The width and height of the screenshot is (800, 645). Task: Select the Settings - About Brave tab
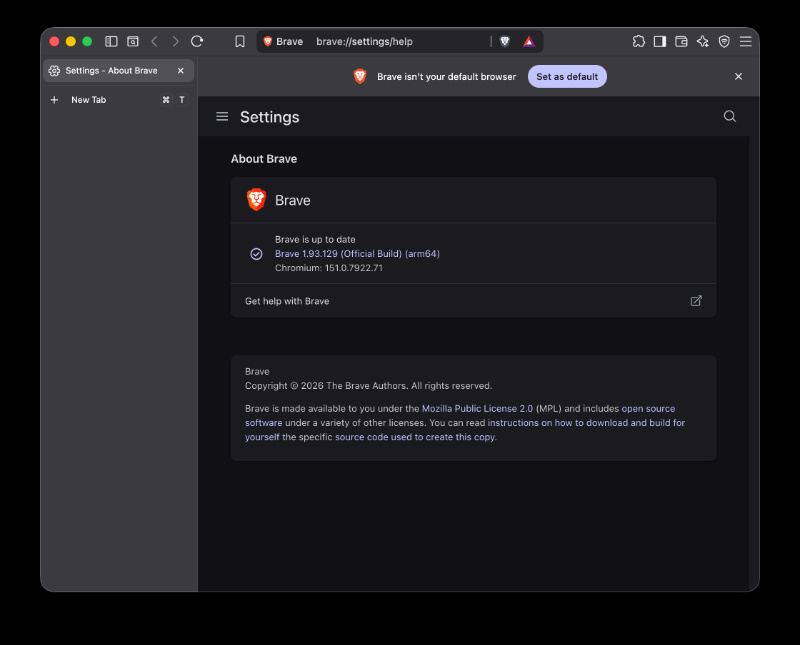[118, 71]
